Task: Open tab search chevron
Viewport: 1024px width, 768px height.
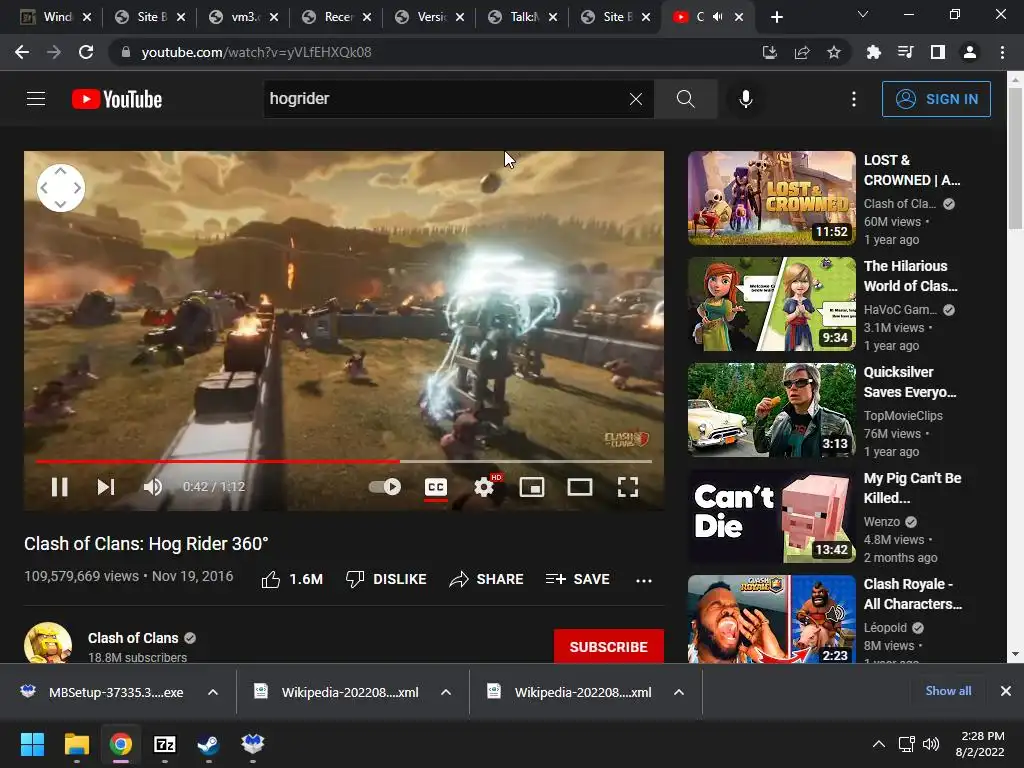Action: (863, 14)
